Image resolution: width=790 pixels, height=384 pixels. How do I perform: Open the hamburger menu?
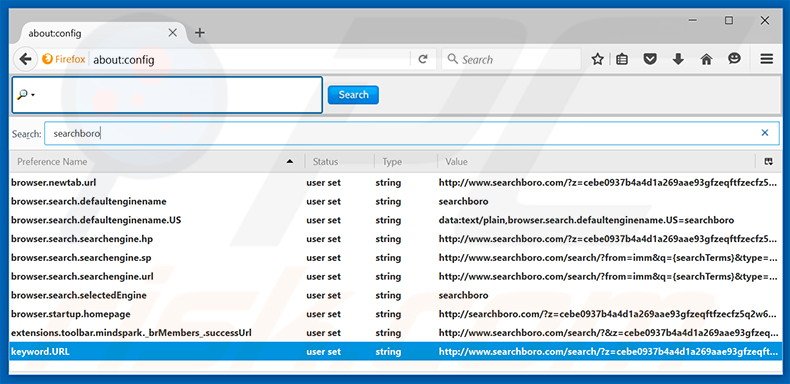767,59
